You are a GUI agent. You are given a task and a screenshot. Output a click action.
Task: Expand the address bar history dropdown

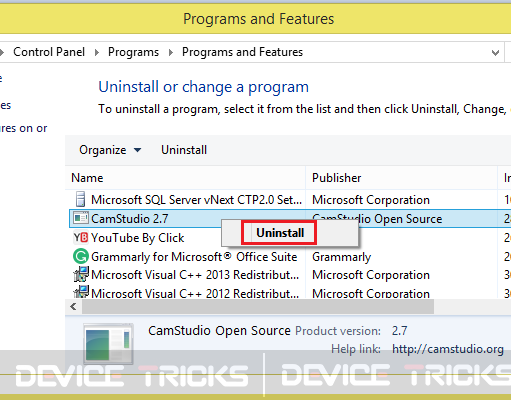(495, 52)
